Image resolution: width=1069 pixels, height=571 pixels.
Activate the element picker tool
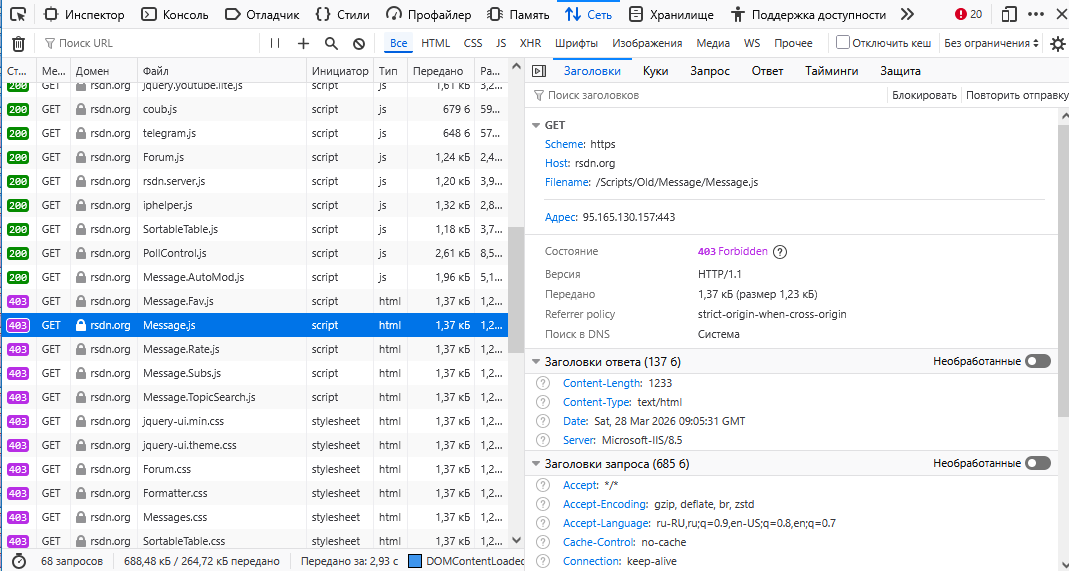click(19, 15)
